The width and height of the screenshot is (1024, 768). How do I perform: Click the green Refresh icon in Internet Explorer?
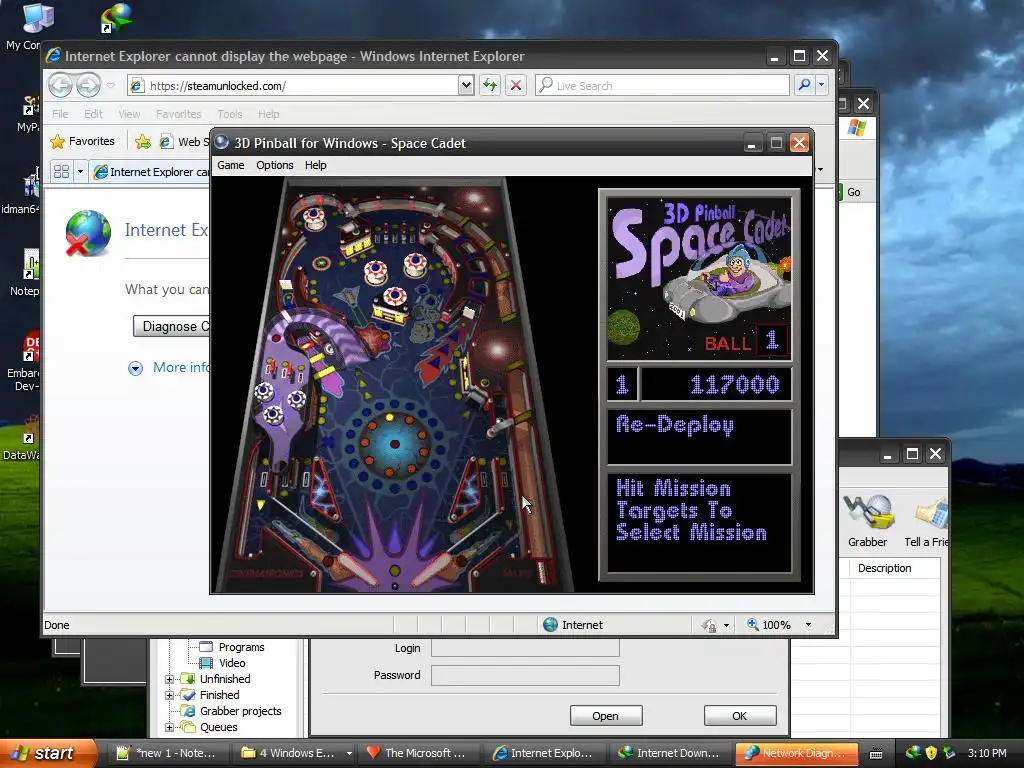click(490, 85)
